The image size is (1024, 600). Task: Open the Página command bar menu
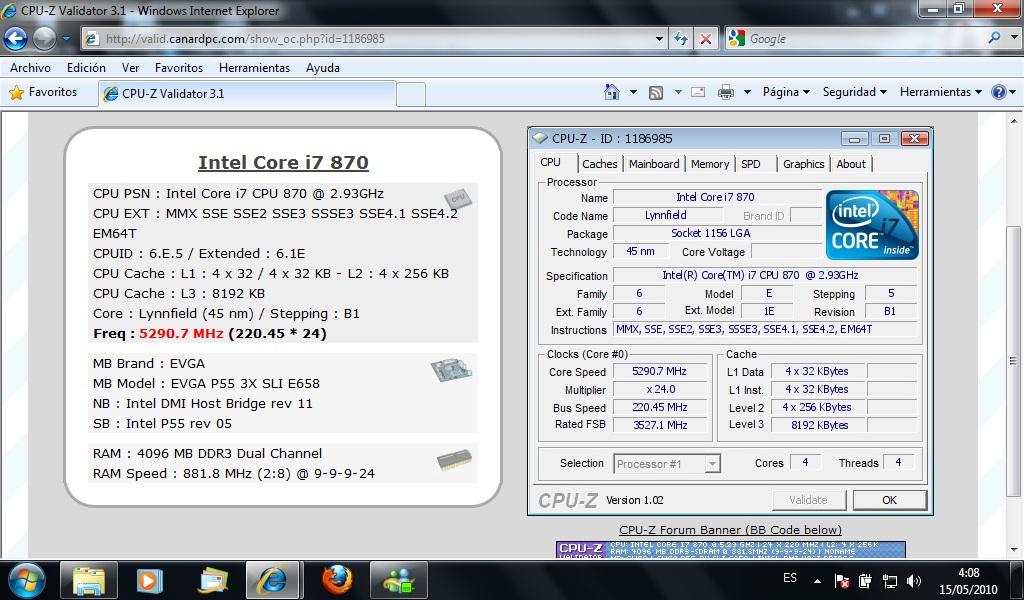tap(786, 92)
